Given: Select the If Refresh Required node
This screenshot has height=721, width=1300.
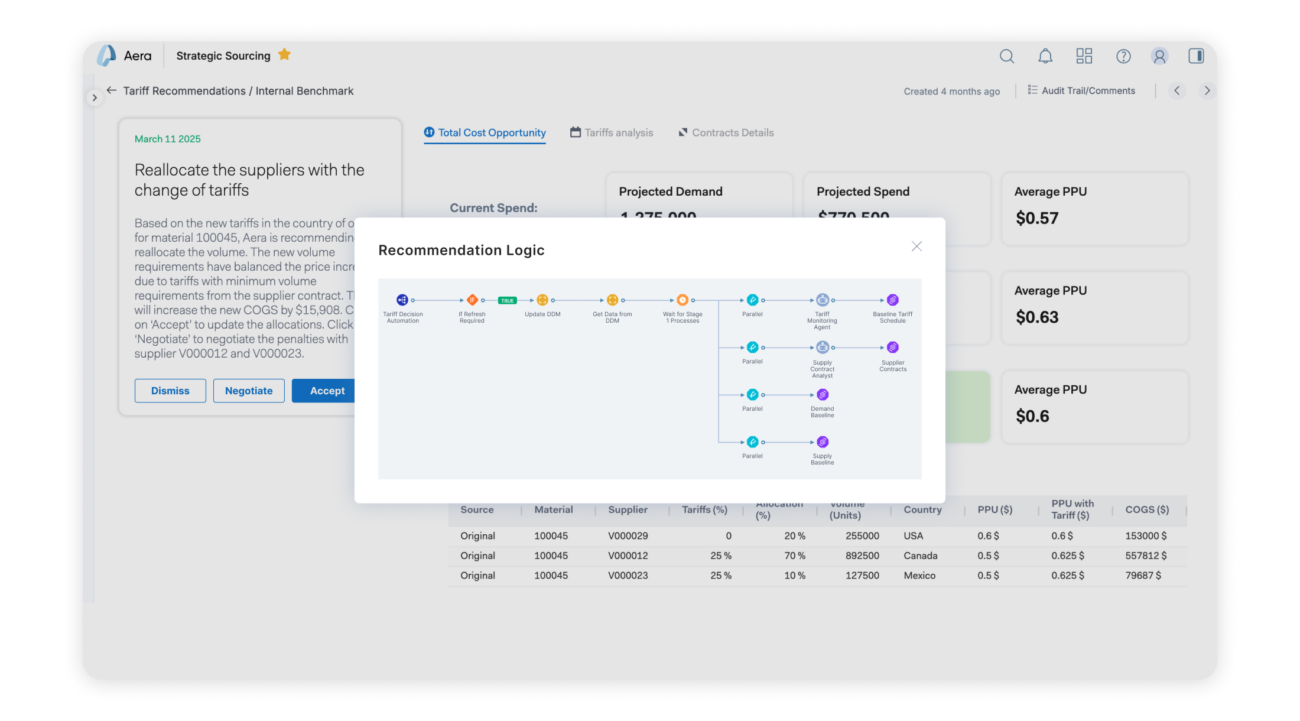Looking at the screenshot, I should pyautogui.click(x=472, y=300).
